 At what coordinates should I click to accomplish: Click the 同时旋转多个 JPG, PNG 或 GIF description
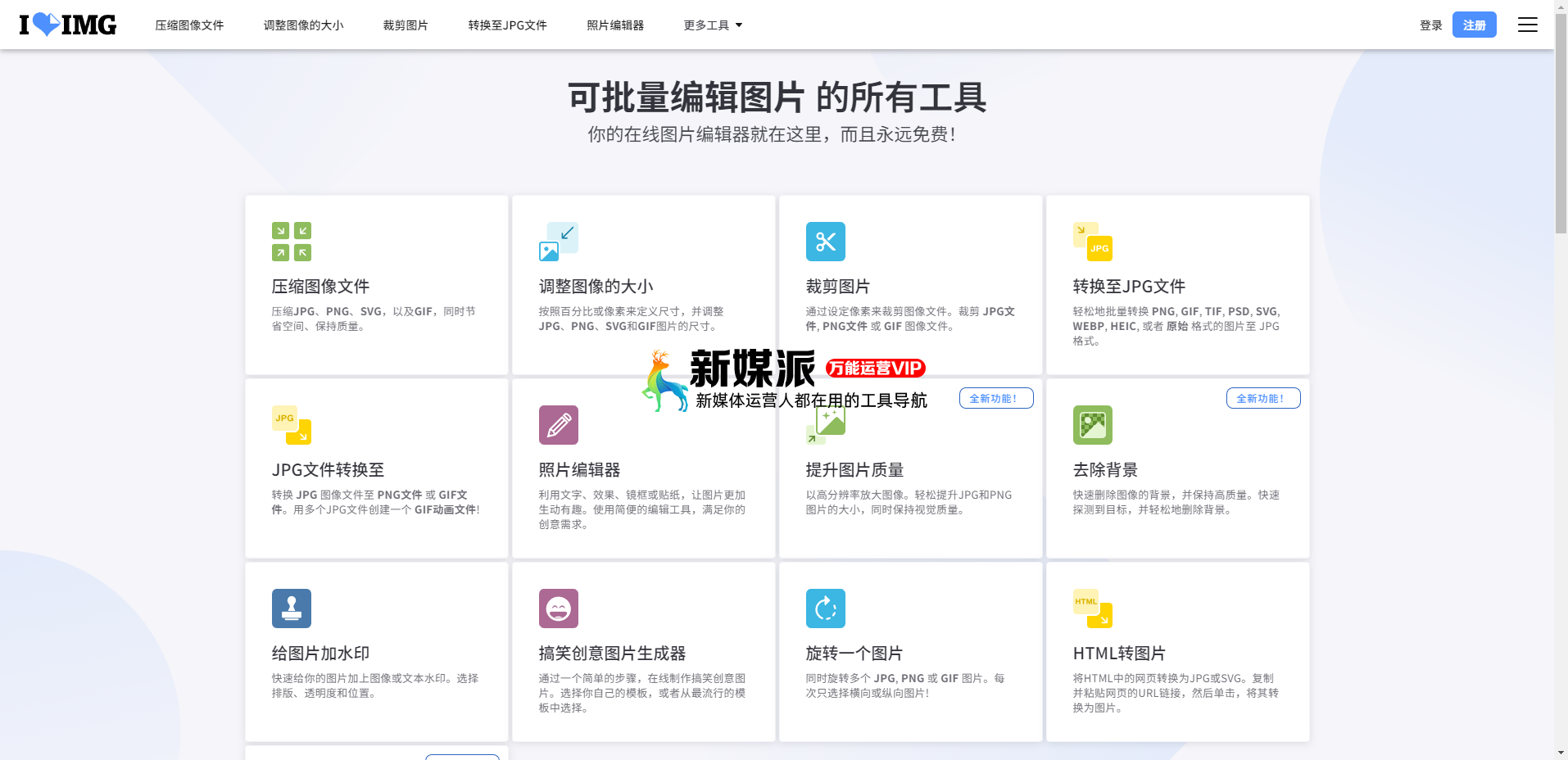click(905, 685)
